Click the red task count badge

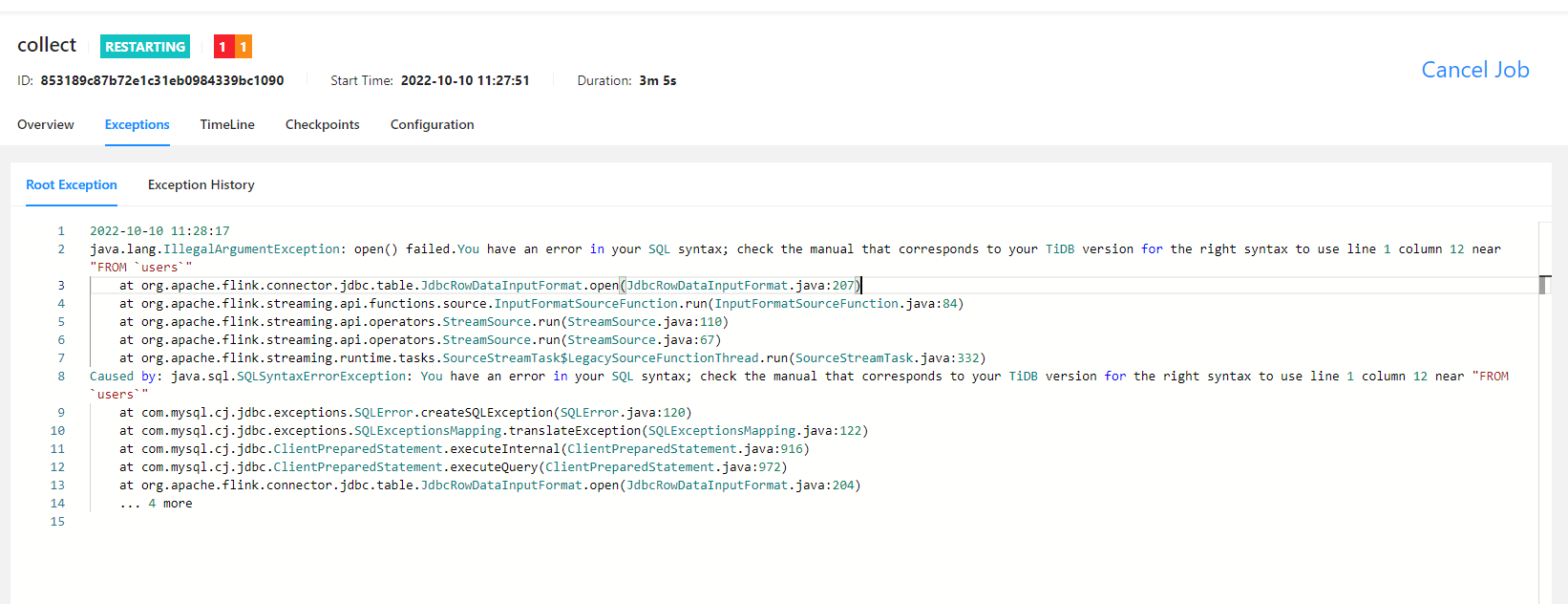click(223, 47)
